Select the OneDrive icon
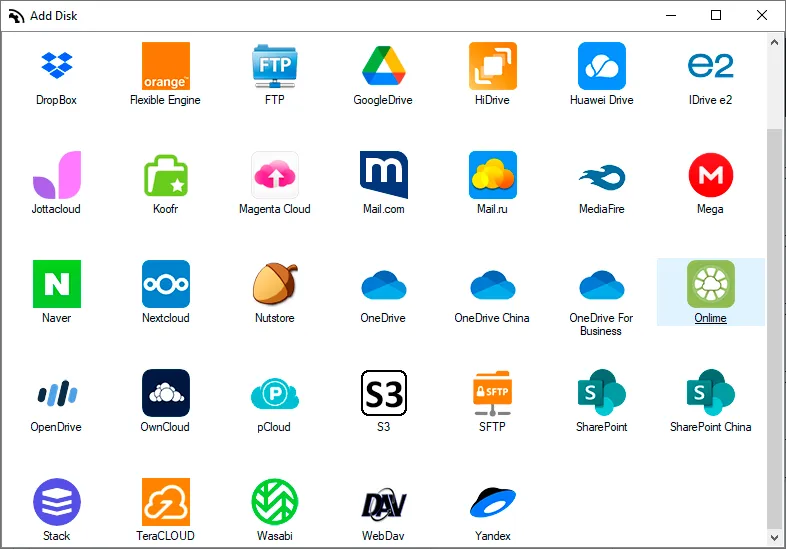 383,285
